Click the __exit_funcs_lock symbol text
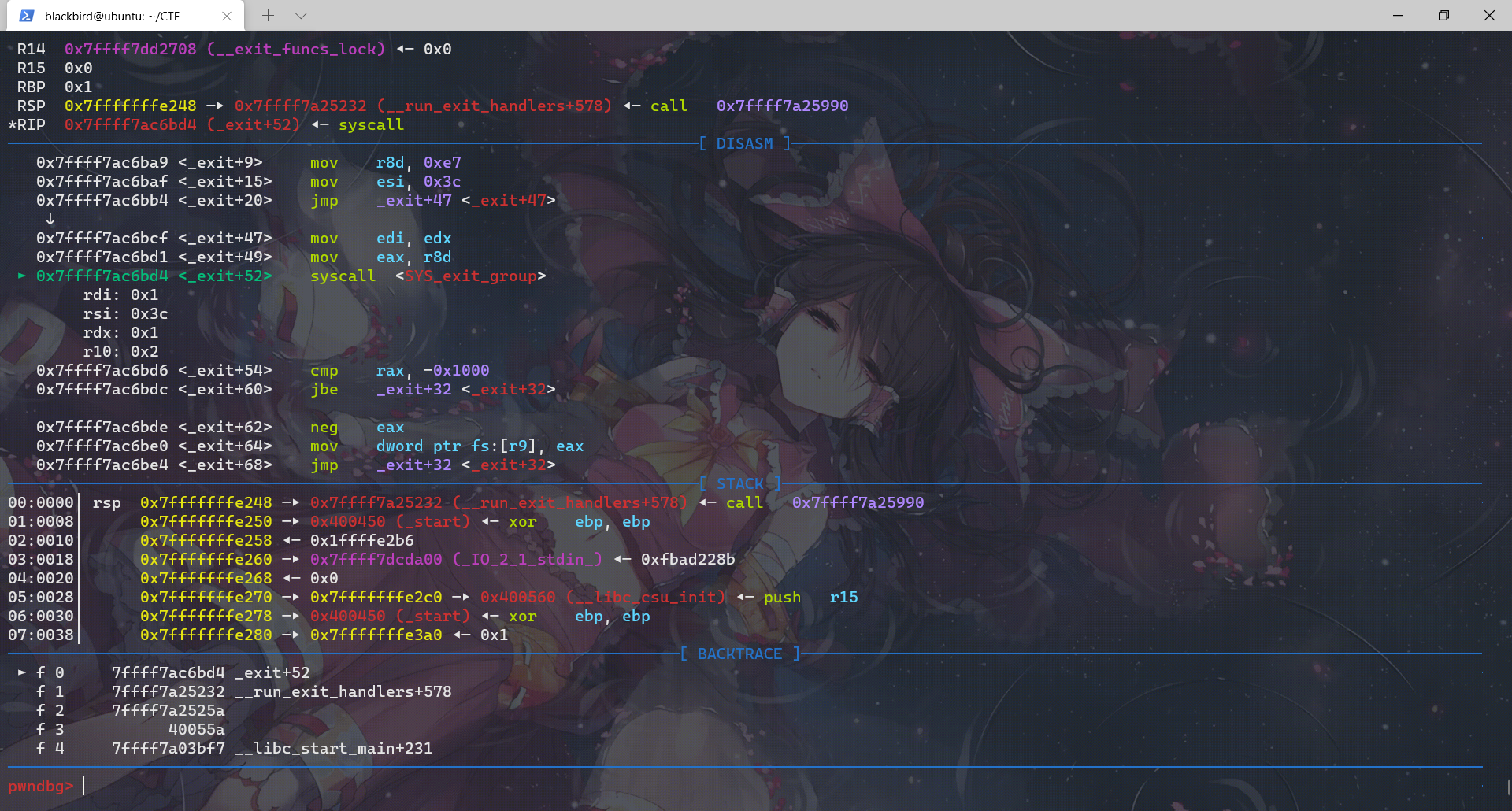The height and width of the screenshot is (811, 1512). click(x=296, y=49)
